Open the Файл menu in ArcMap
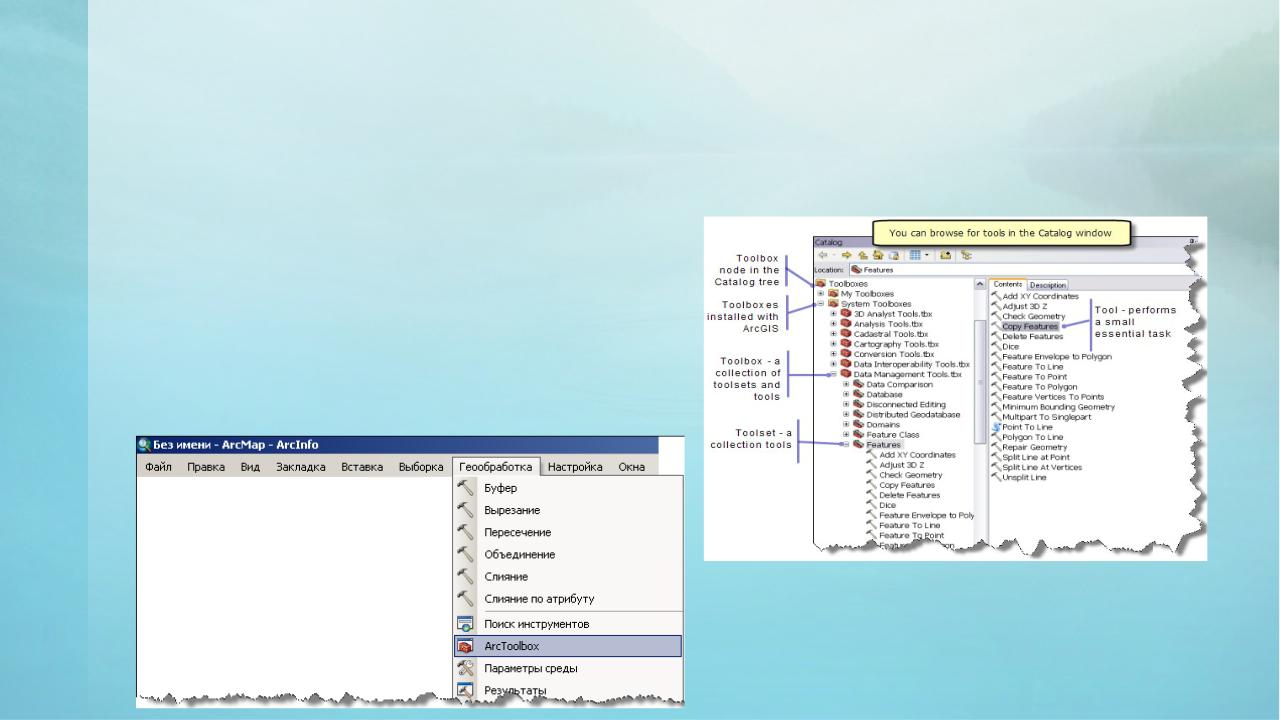Screen dimensions: 1280x720 pyautogui.click(x=158, y=467)
